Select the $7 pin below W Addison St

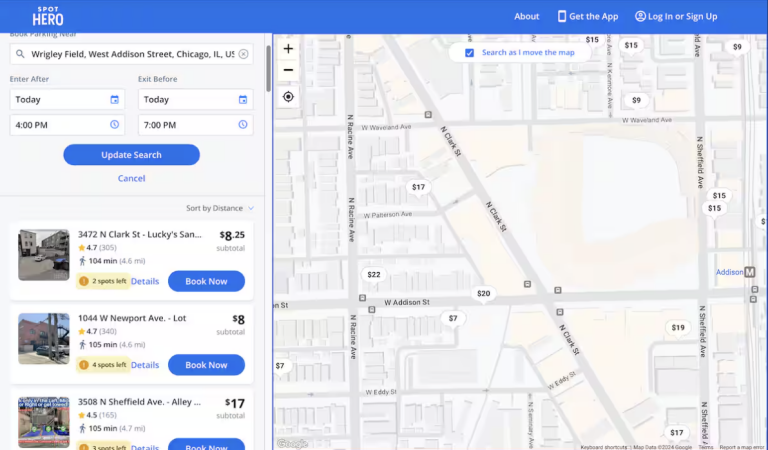(x=453, y=319)
